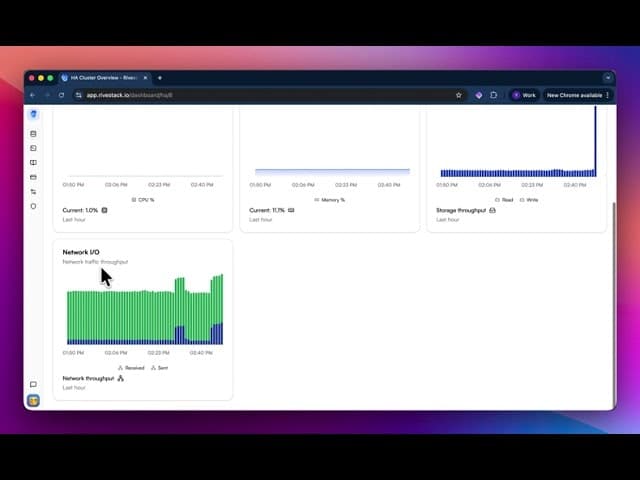640x480 pixels.
Task: Click the Current: 11.1% label
Action: tap(267, 210)
